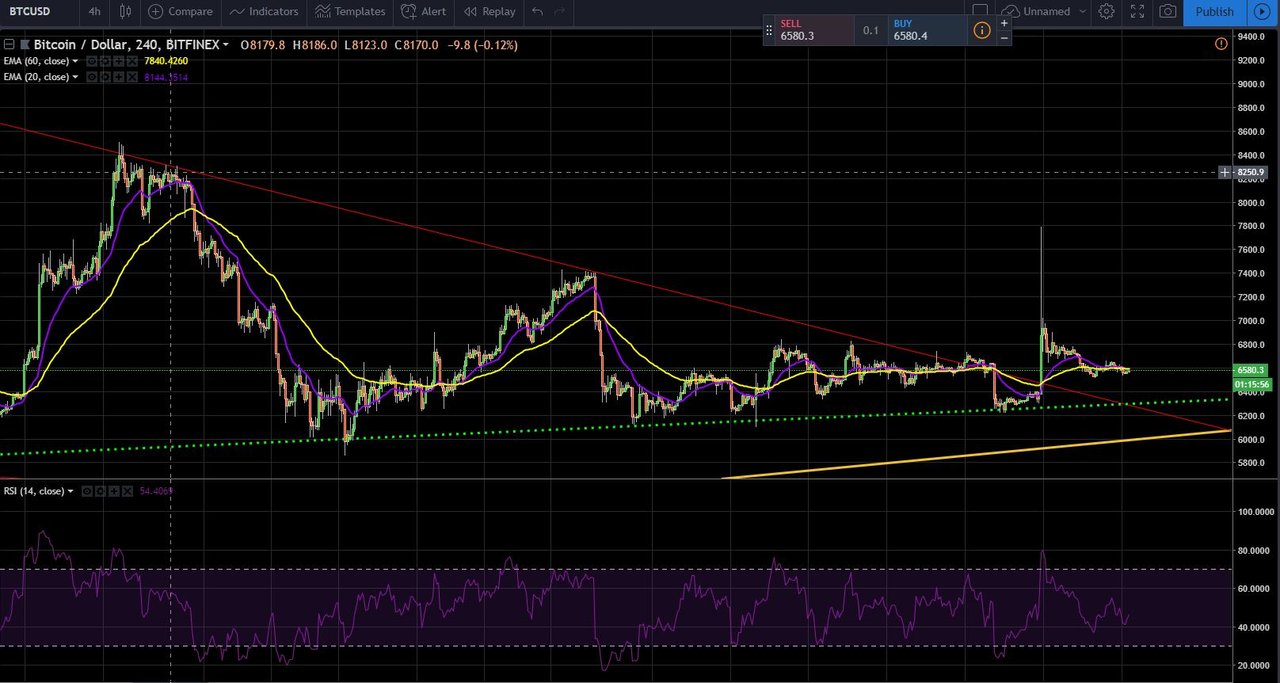Click the blue Publish button
1280x683 pixels.
tap(1214, 11)
